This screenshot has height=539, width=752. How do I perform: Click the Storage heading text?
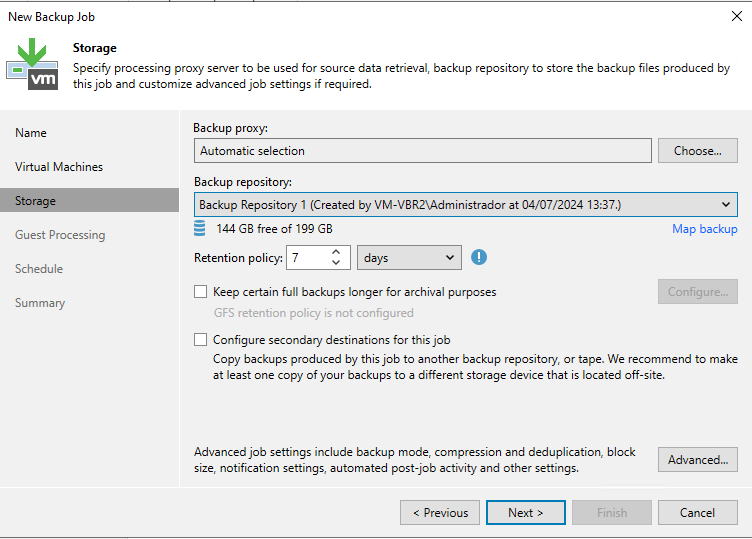click(x=94, y=48)
